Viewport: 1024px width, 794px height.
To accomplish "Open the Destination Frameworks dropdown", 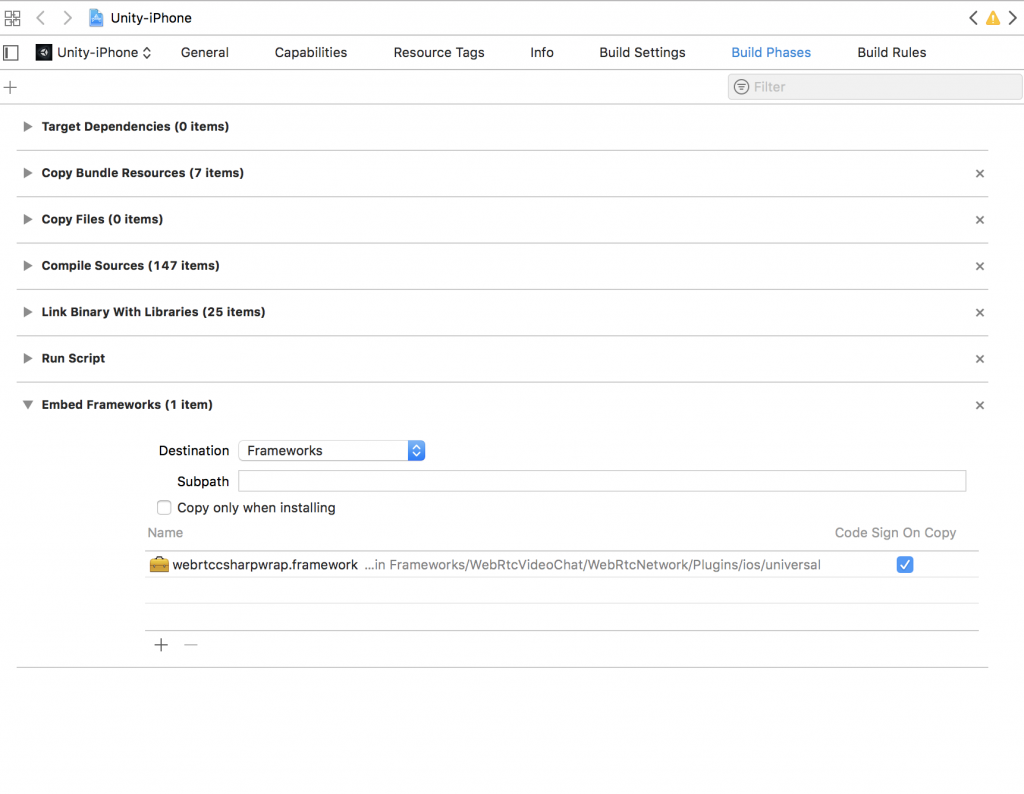I will (333, 451).
